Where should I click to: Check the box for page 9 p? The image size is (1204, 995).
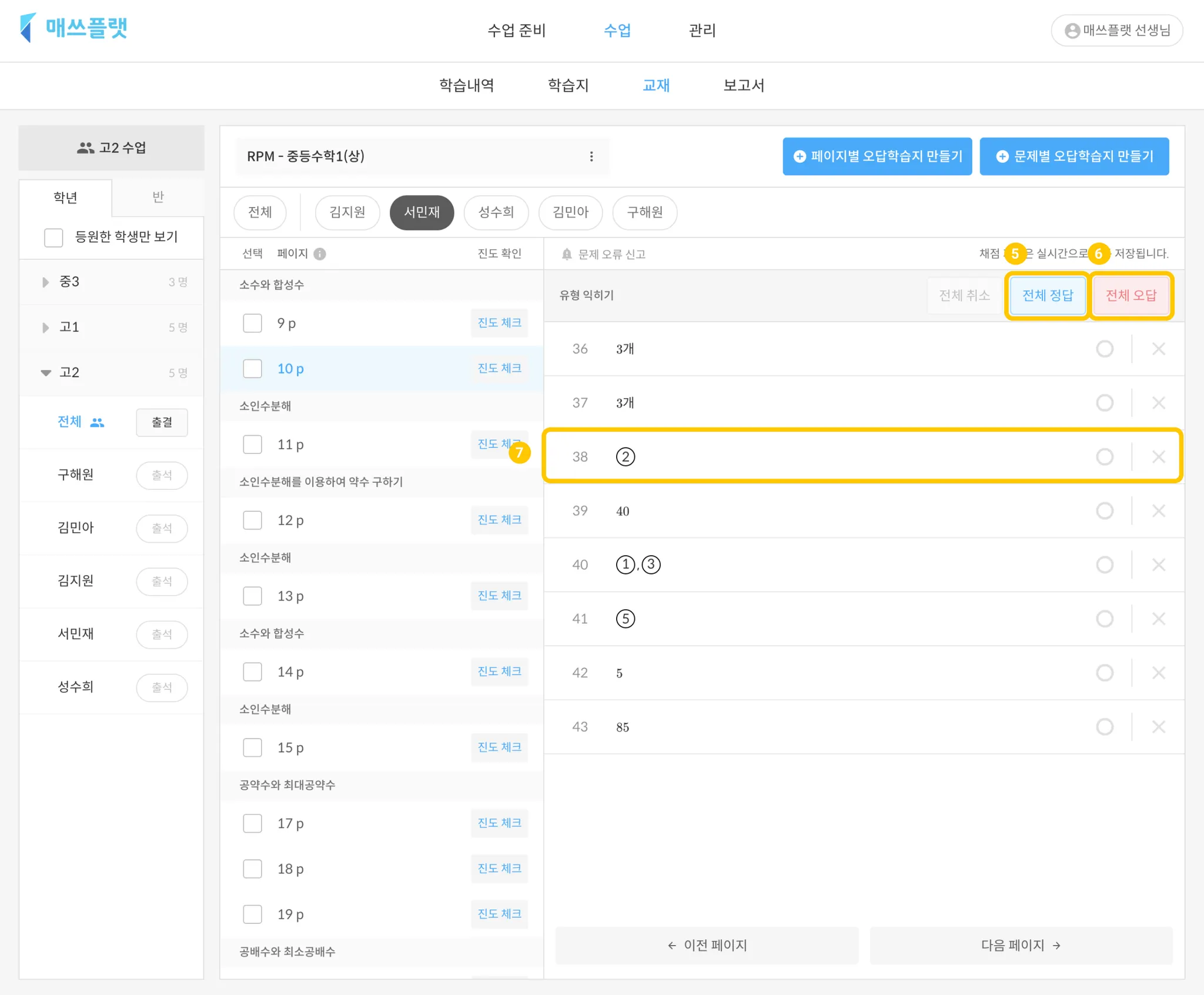click(x=252, y=323)
